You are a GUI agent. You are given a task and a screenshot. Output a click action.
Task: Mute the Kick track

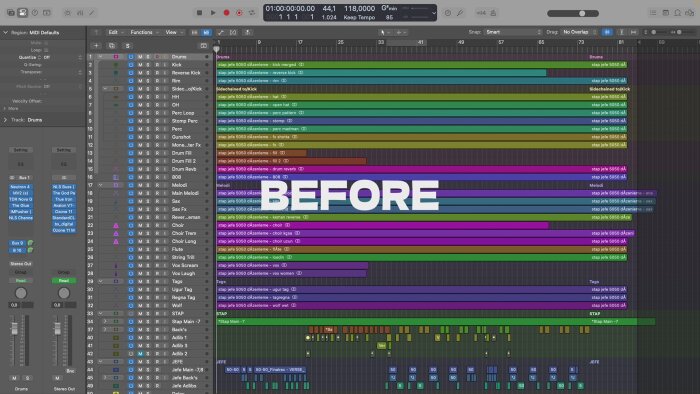point(140,65)
